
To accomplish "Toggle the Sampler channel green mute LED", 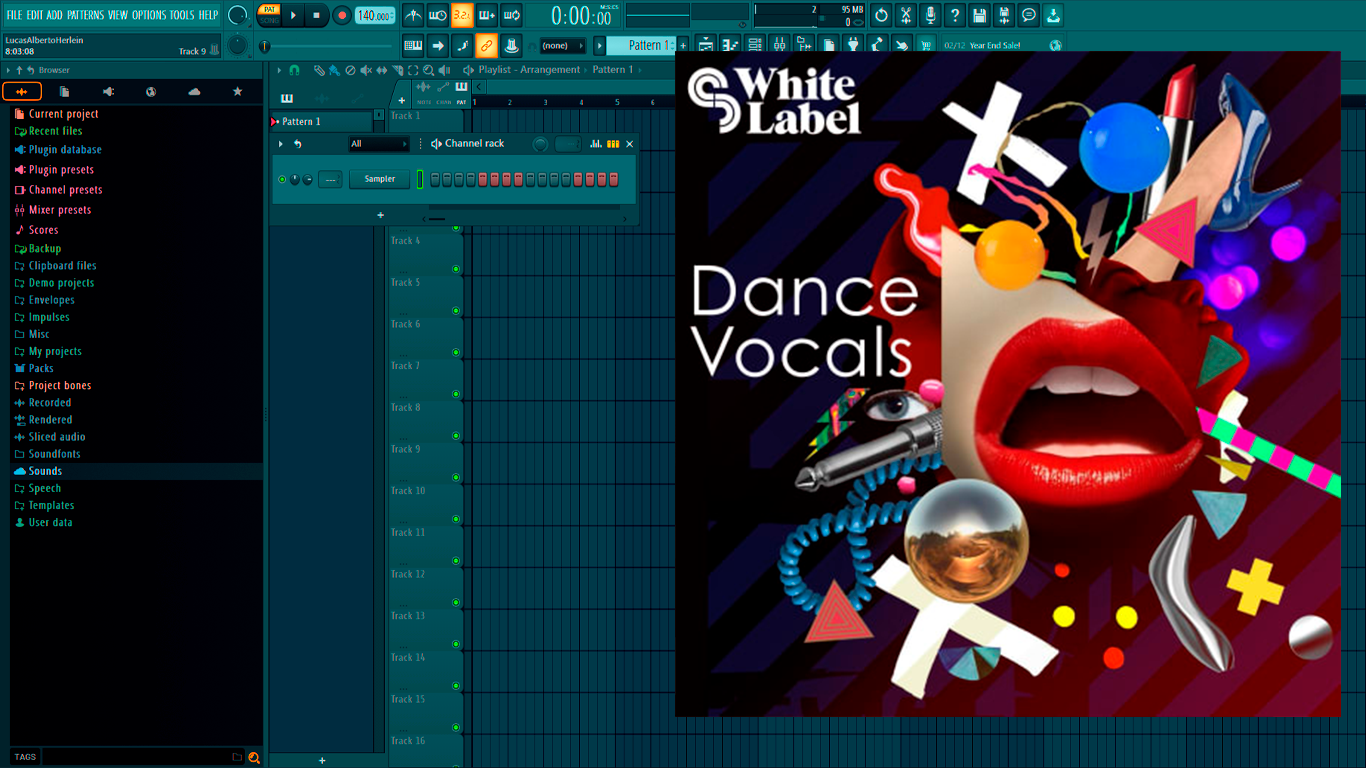I will click(x=282, y=179).
